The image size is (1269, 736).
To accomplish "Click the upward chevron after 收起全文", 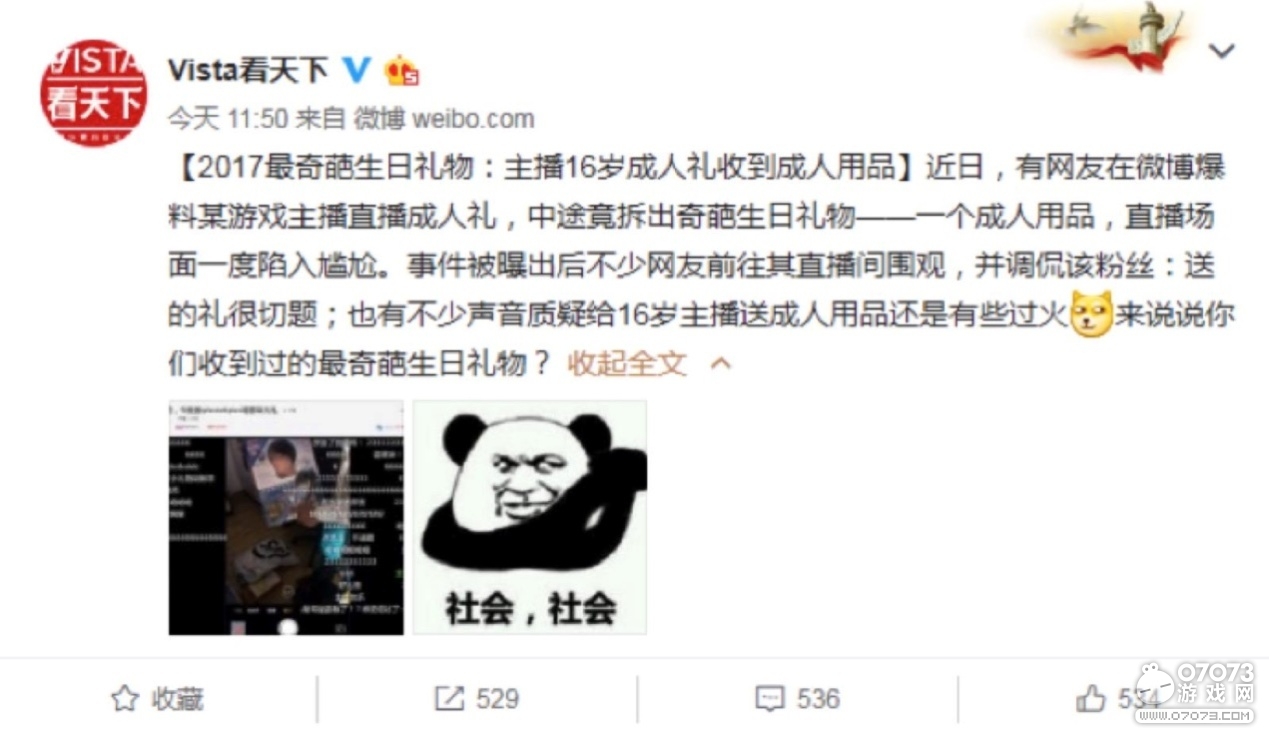I will coord(720,364).
